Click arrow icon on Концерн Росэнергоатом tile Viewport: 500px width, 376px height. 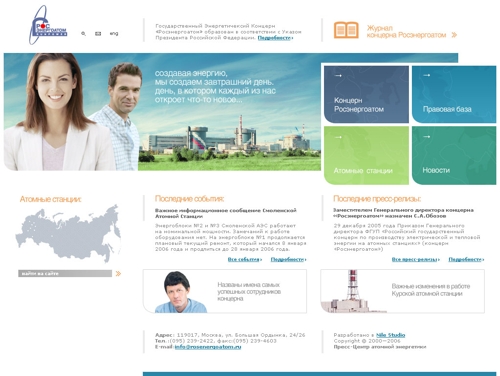[338, 76]
